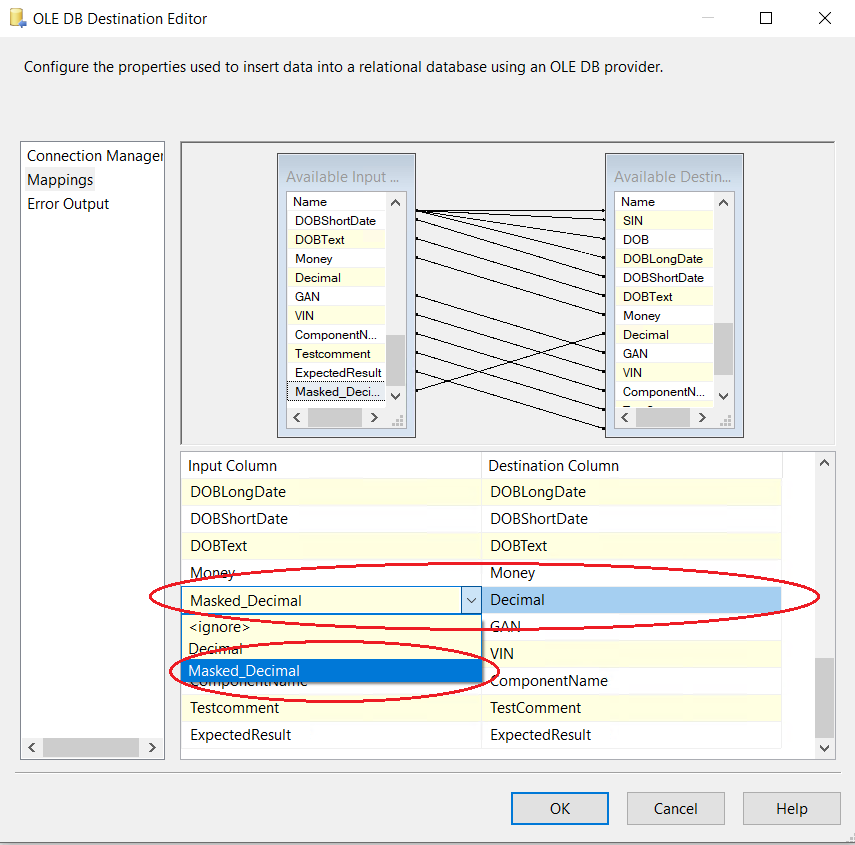Open Help for the editor
Screen dimensions: 855x845
[791, 808]
